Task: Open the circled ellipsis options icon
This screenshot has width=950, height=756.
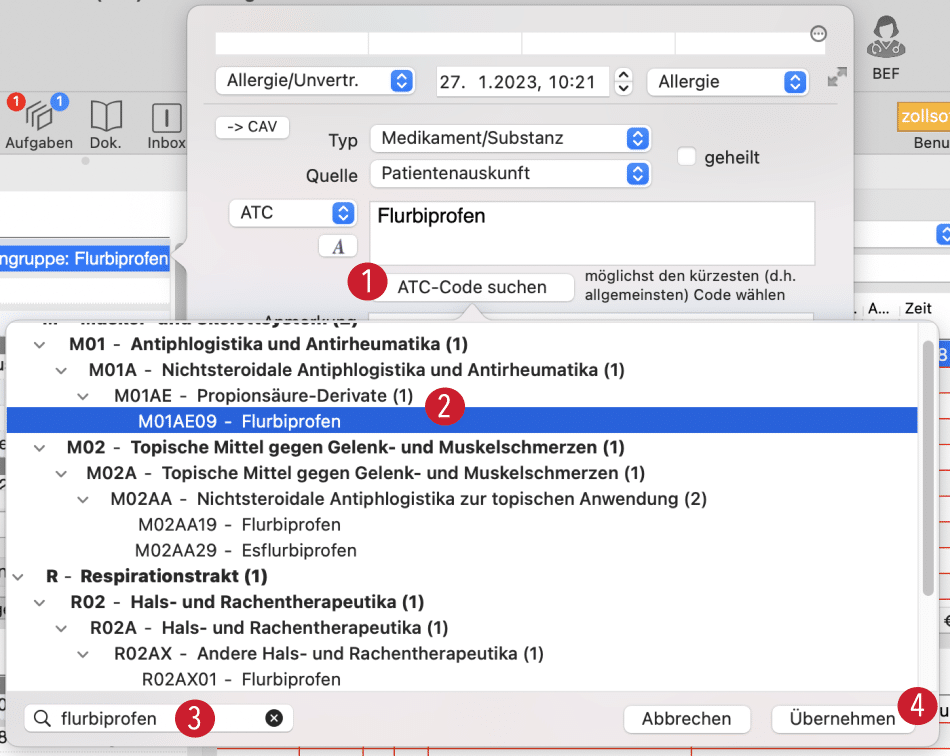Action: coord(819,34)
